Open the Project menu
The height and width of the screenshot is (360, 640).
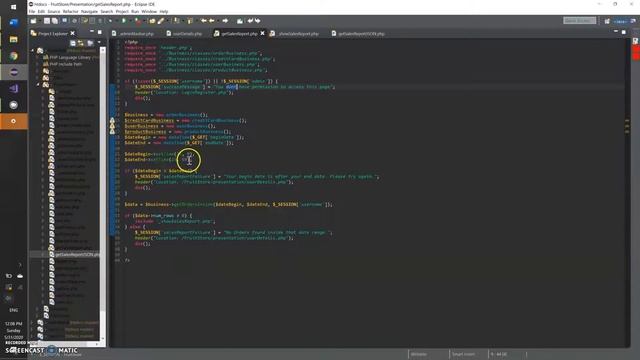[122, 11]
